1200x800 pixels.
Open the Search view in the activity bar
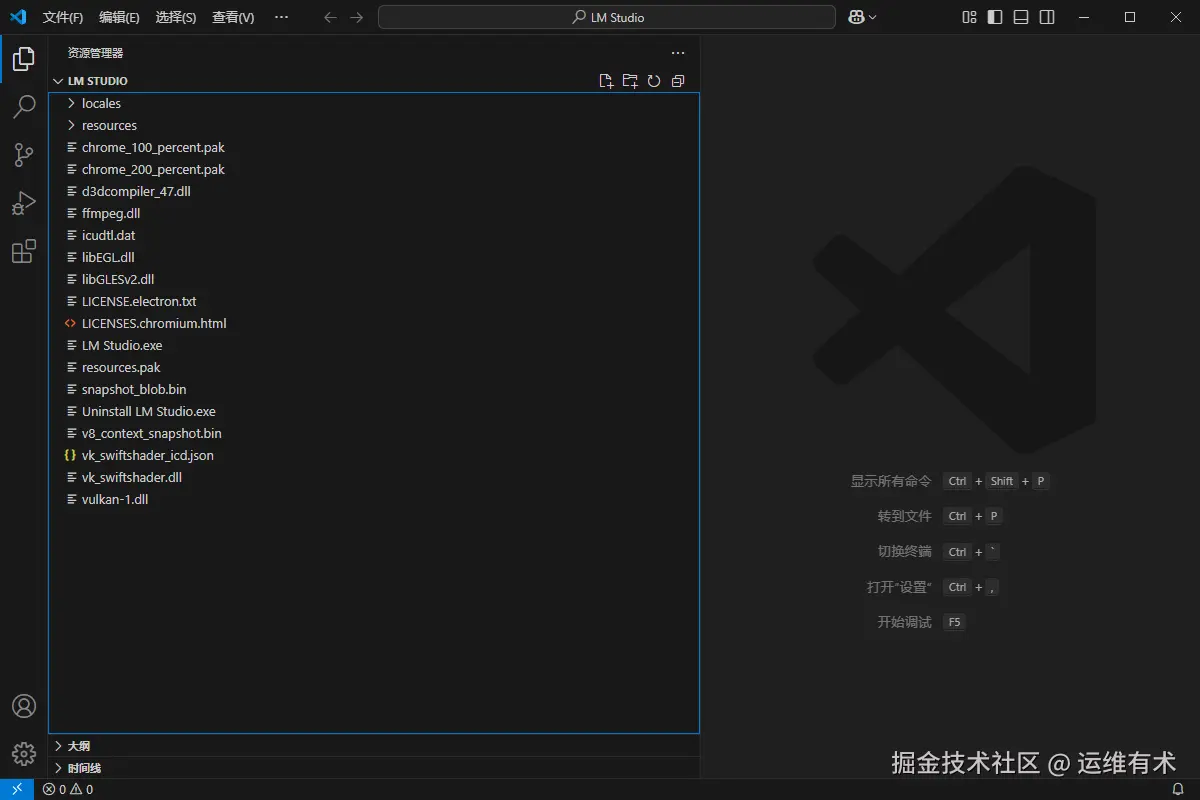(24, 107)
